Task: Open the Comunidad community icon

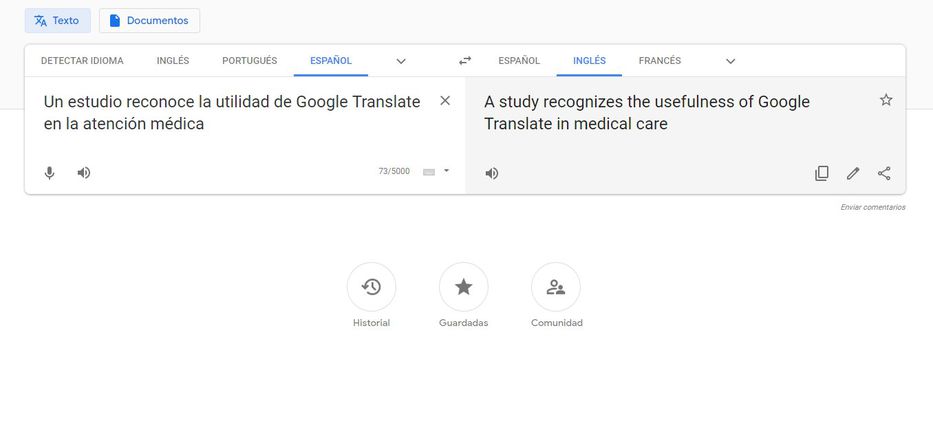Action: (x=556, y=287)
